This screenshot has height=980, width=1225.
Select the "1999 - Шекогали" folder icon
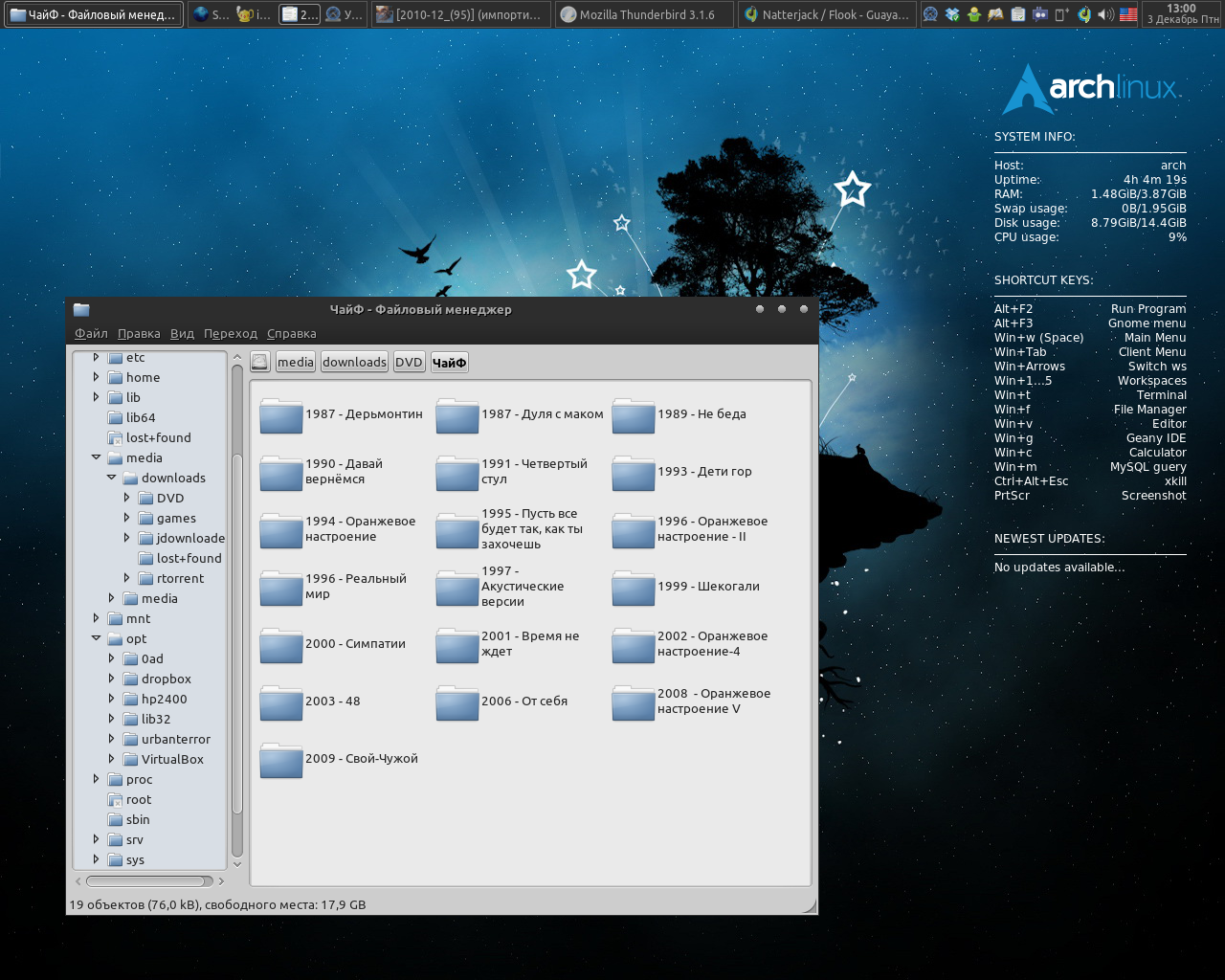[x=634, y=588]
